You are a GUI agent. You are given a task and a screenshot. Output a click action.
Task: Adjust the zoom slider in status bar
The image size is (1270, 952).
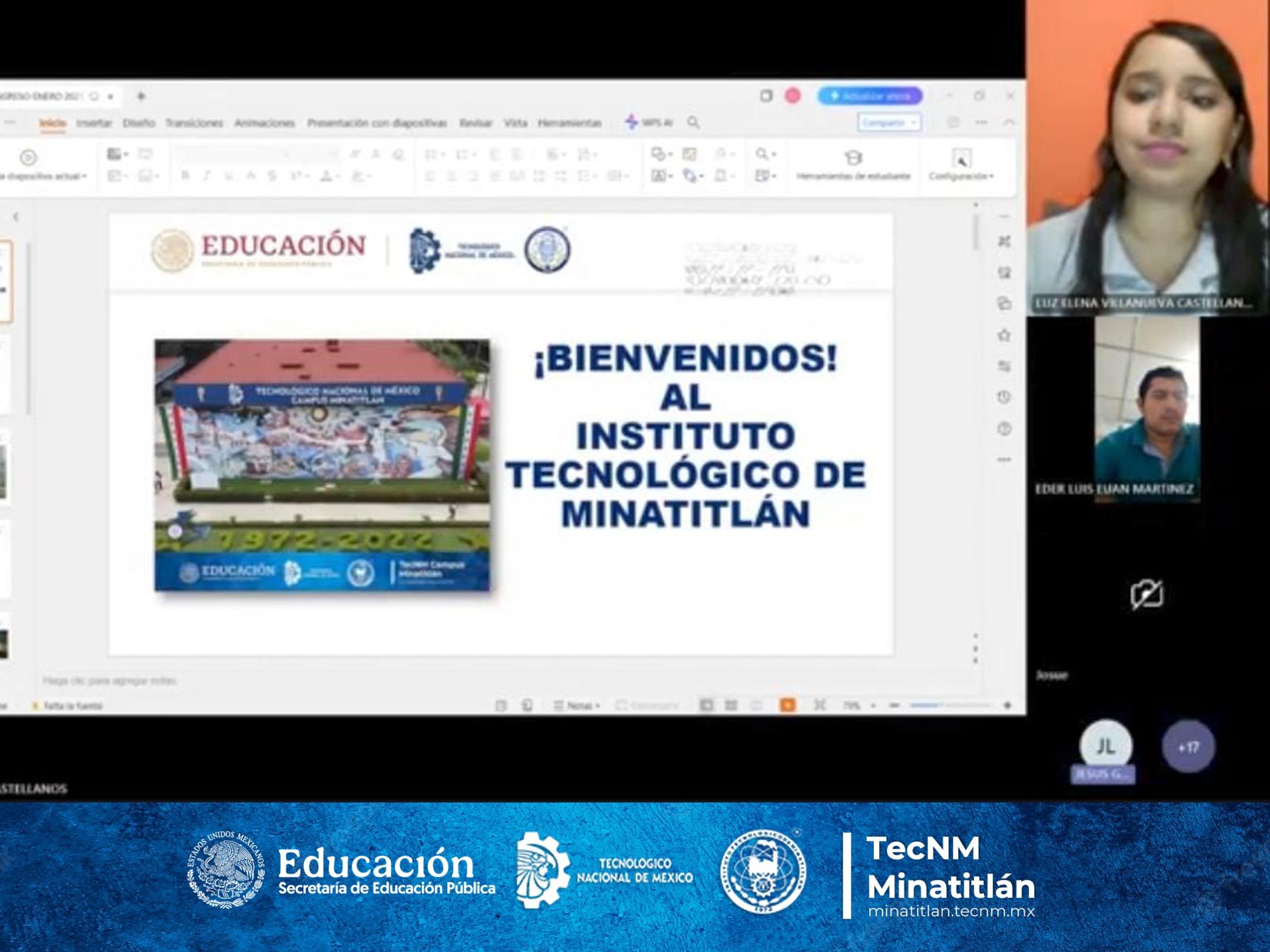point(951,705)
